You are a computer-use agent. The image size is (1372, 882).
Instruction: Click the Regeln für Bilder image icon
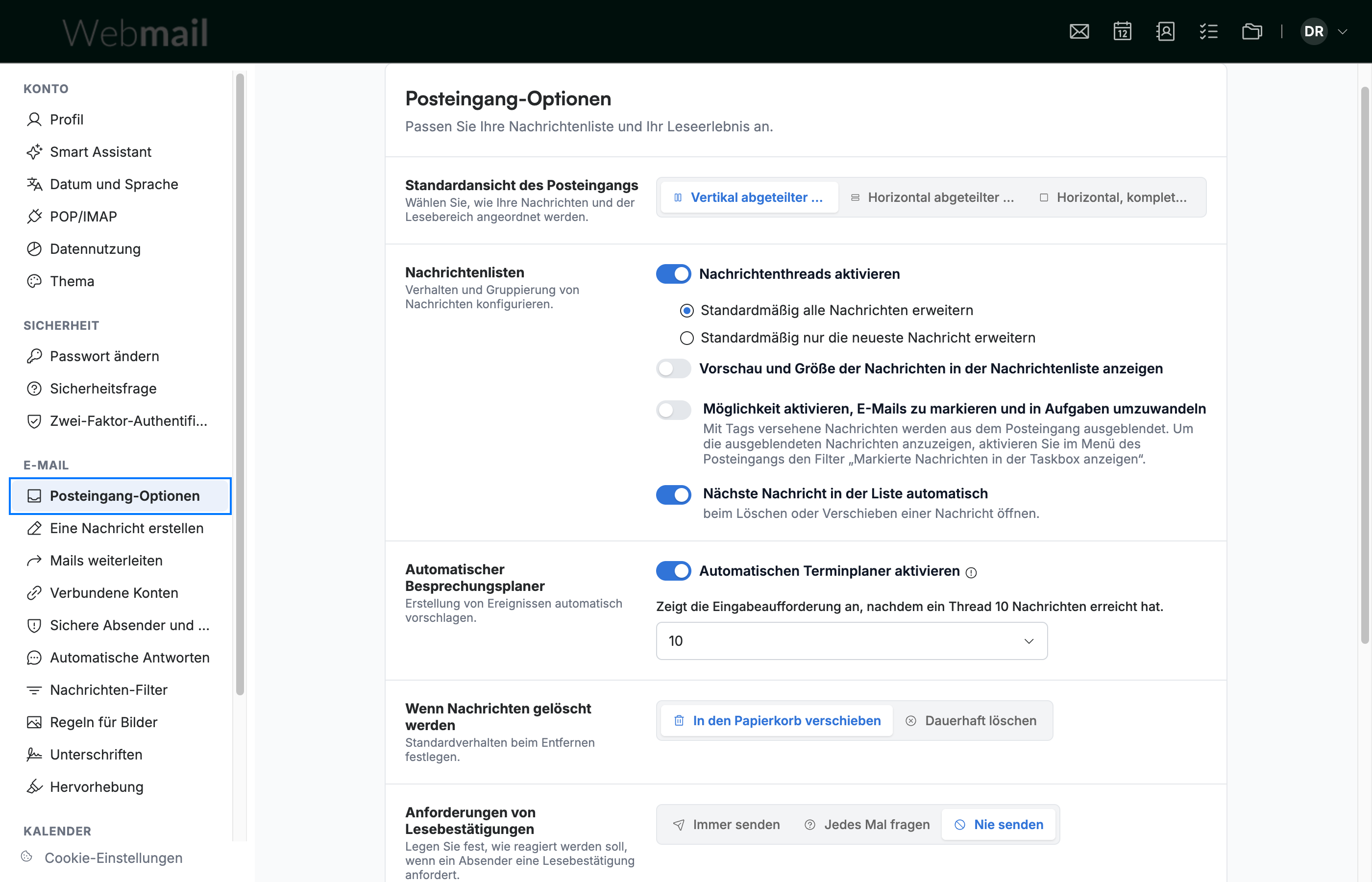click(34, 722)
